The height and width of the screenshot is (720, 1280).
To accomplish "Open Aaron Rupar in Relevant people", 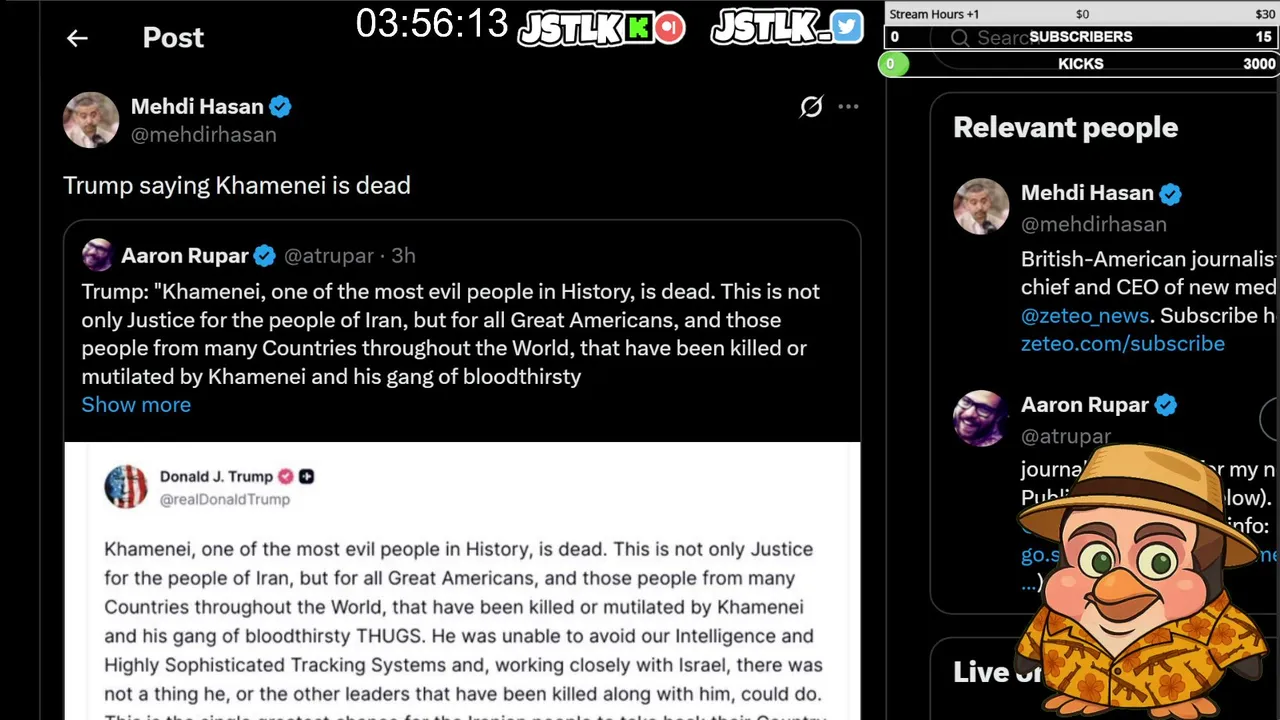I will (x=1085, y=405).
